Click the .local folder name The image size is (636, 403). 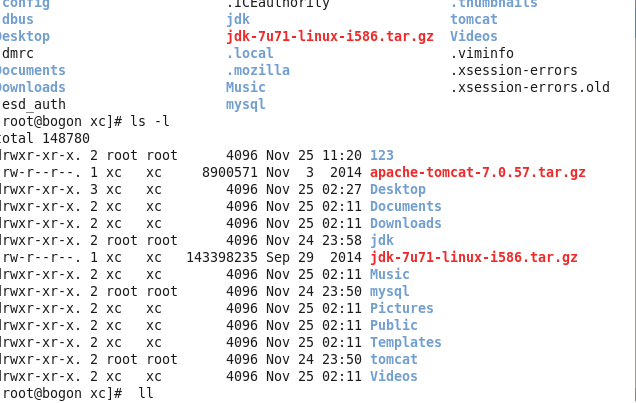pos(250,54)
